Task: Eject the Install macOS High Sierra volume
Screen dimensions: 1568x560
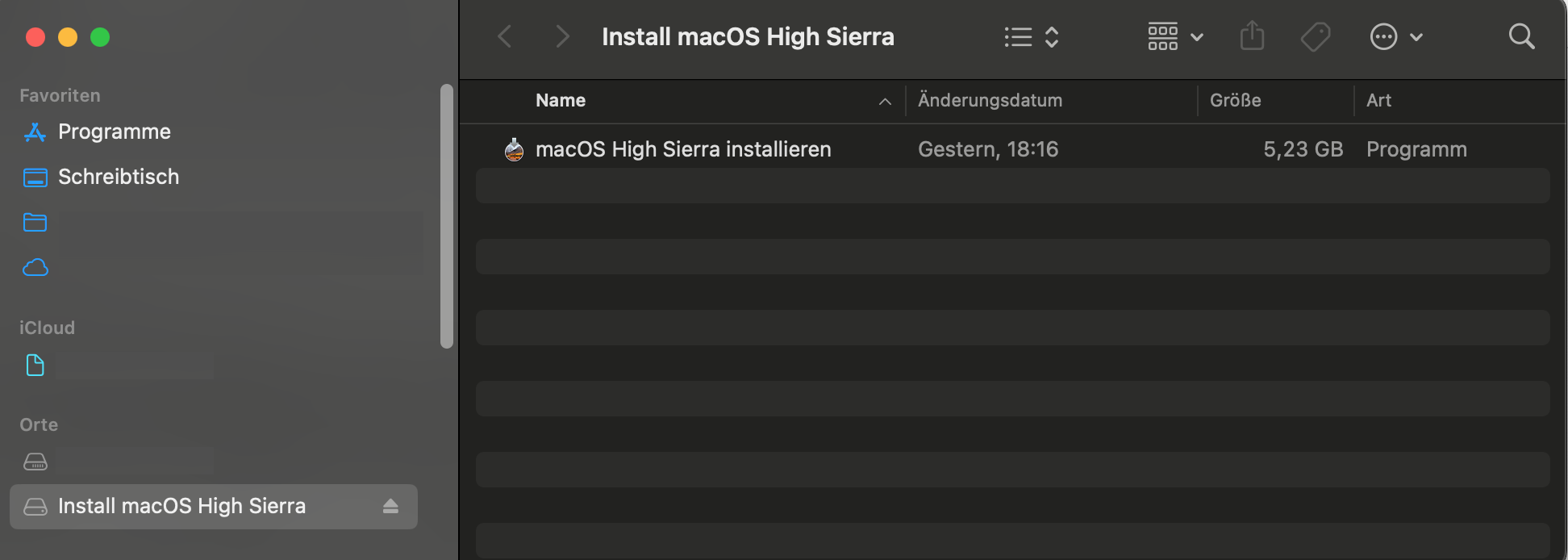Action: pos(390,507)
